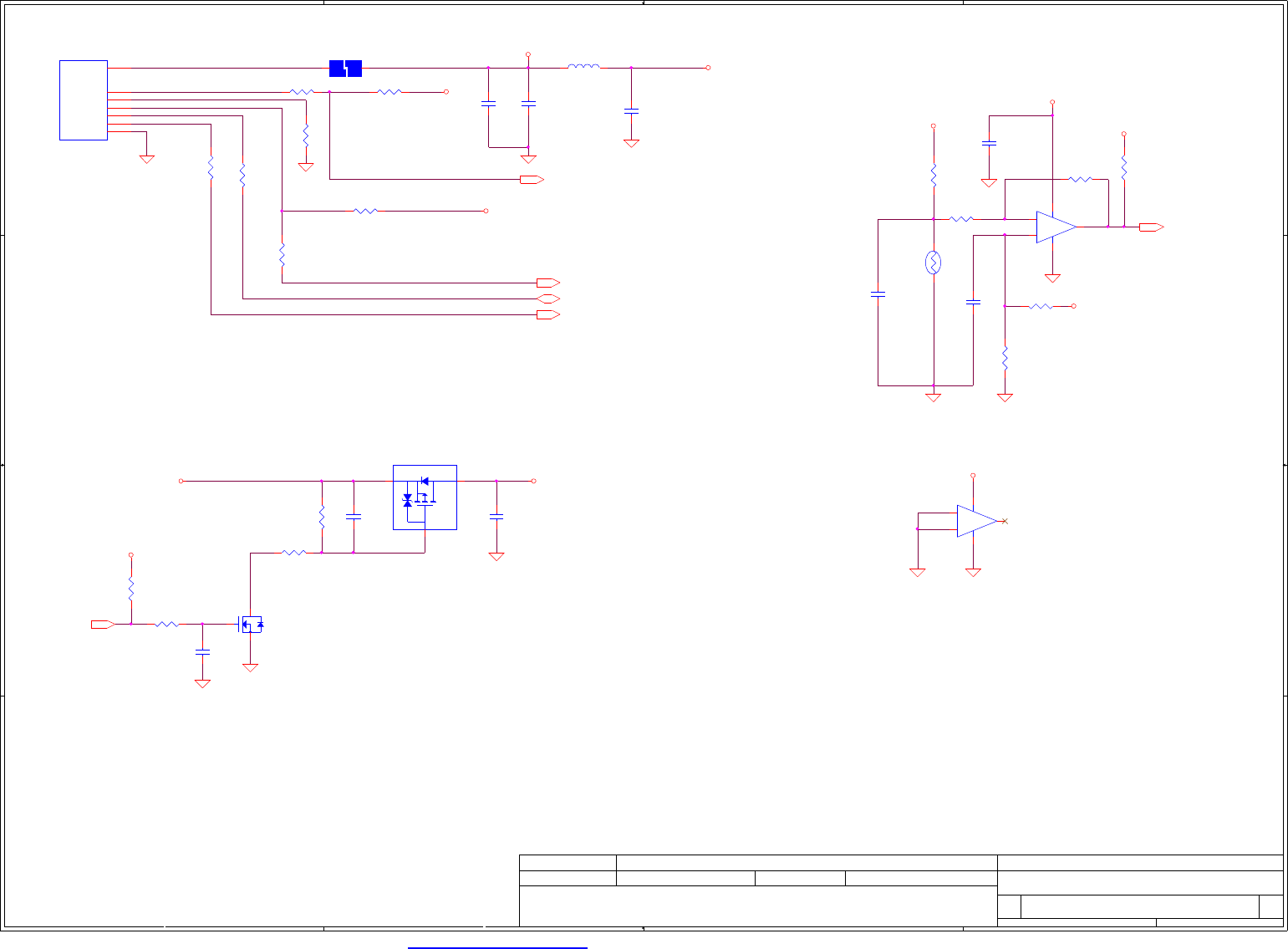Select the leftmost capacitor in the op-amp circuit

click(878, 294)
